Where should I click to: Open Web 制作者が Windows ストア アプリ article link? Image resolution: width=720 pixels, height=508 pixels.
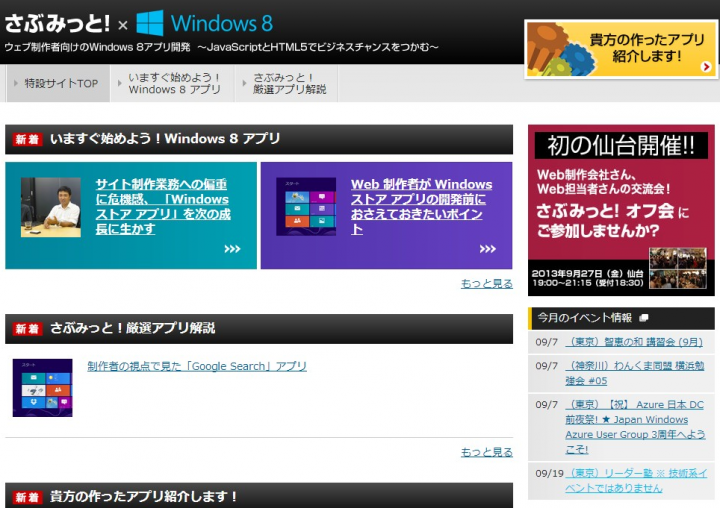point(422,207)
